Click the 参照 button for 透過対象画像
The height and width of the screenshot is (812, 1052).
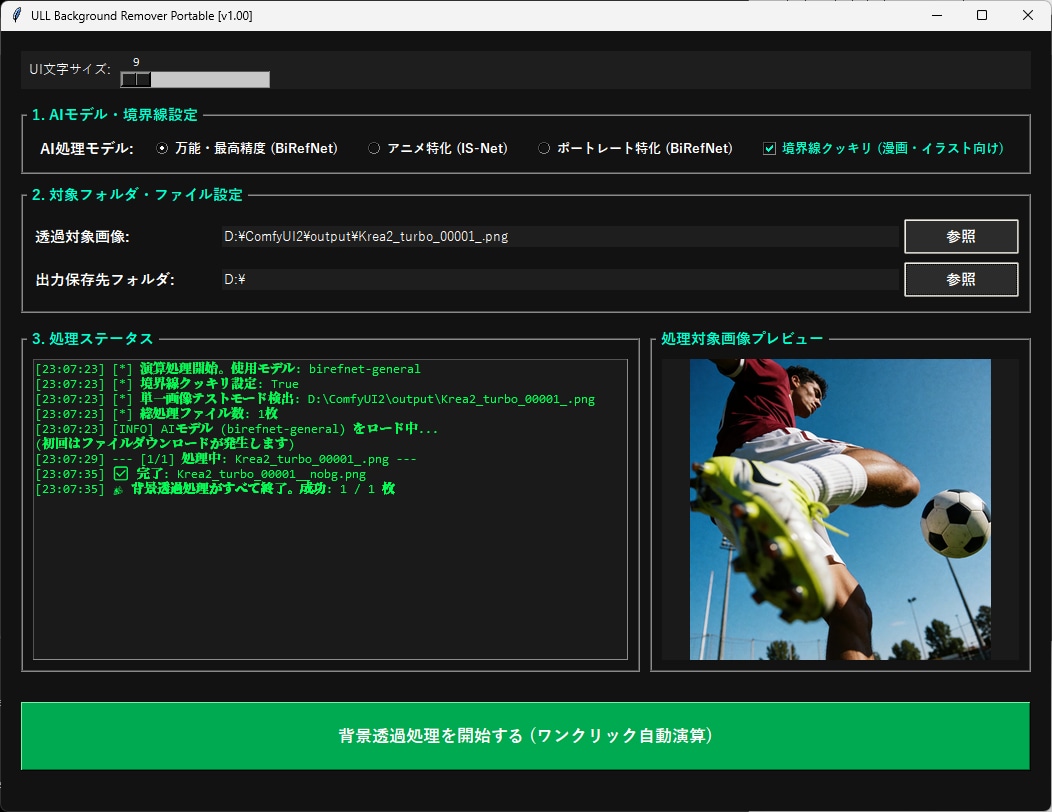[x=961, y=236]
